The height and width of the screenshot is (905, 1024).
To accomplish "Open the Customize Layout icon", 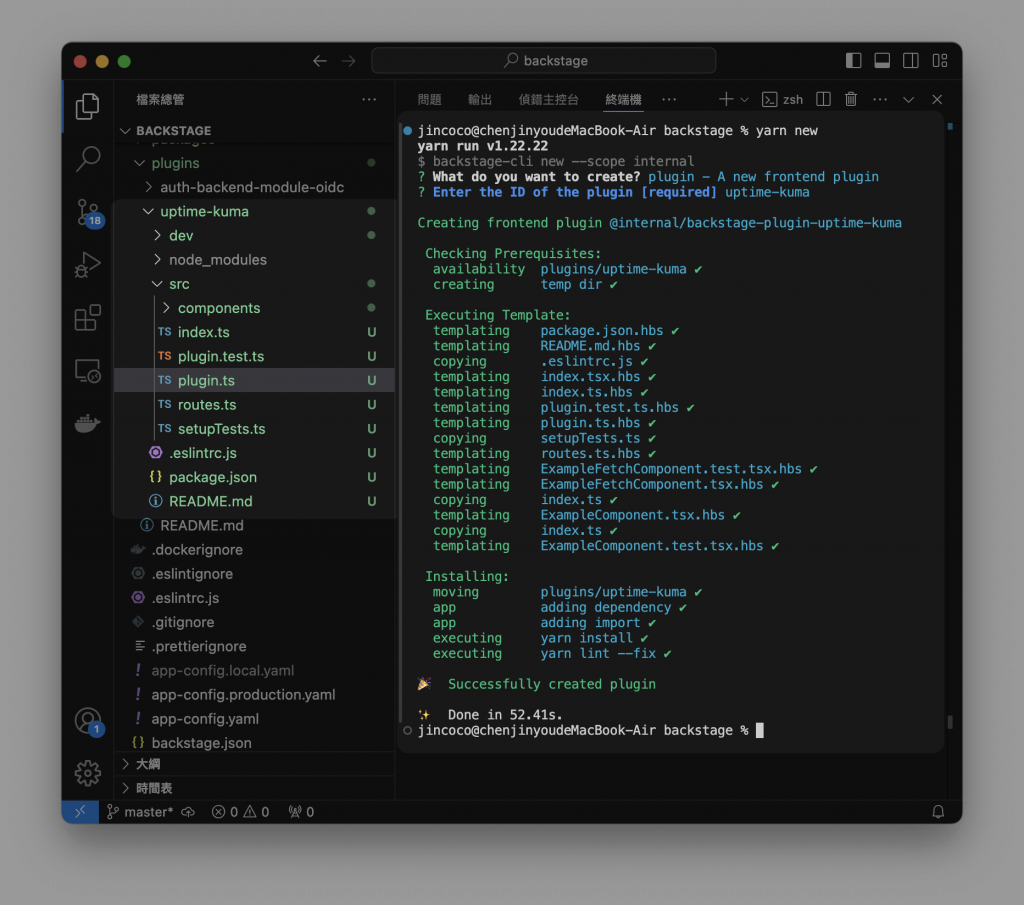I will click(x=940, y=61).
